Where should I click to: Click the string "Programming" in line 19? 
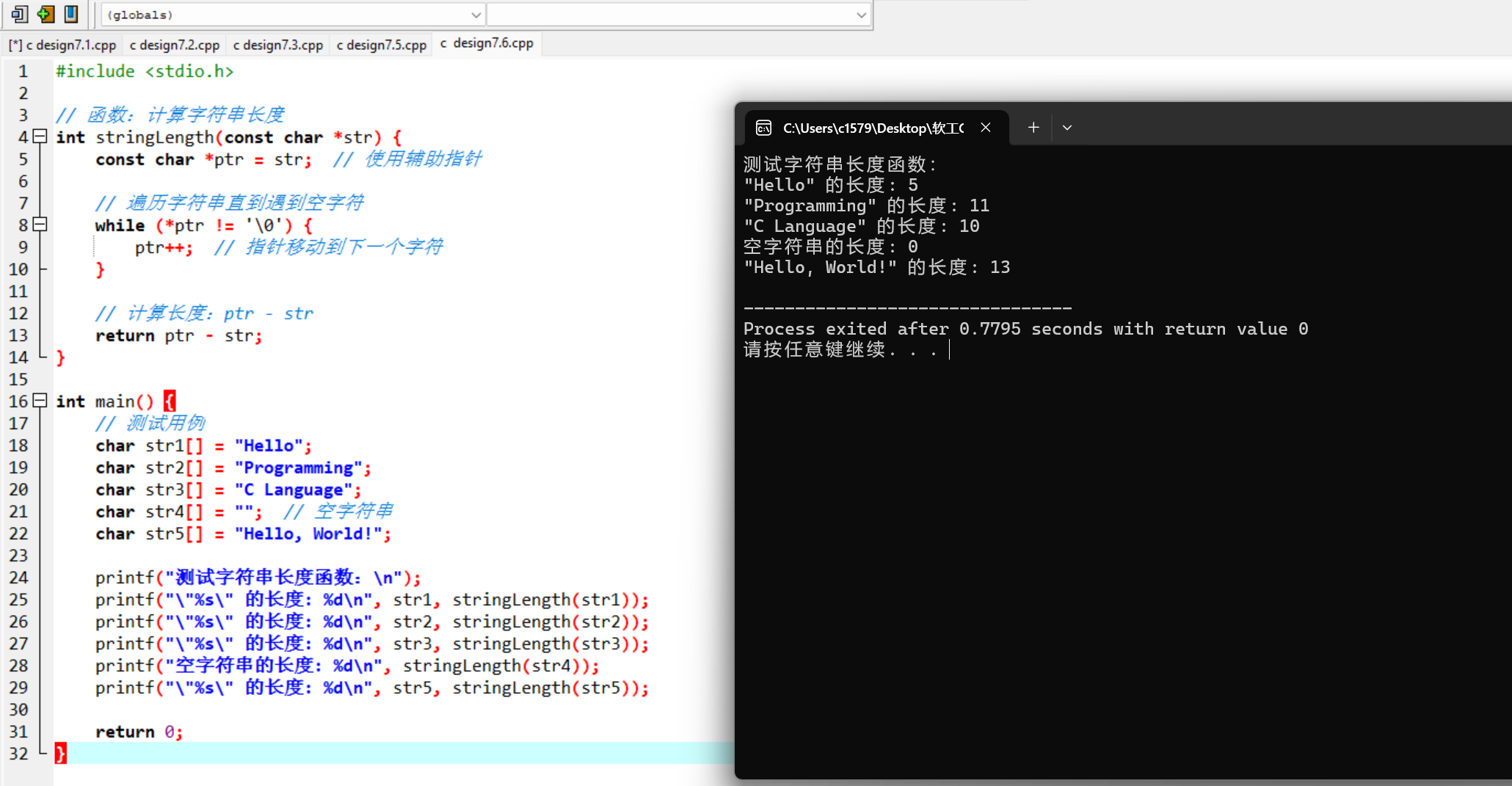tap(299, 467)
